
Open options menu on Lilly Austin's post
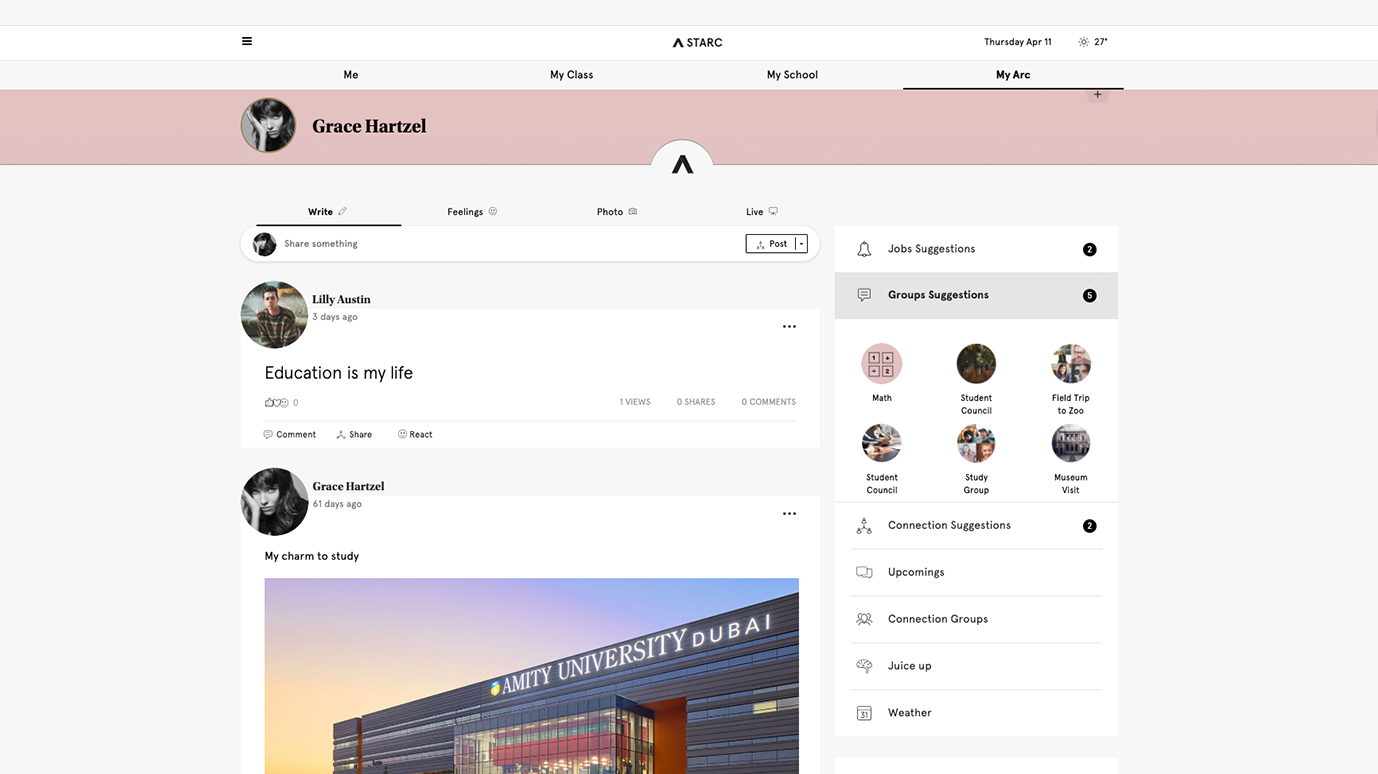point(789,327)
